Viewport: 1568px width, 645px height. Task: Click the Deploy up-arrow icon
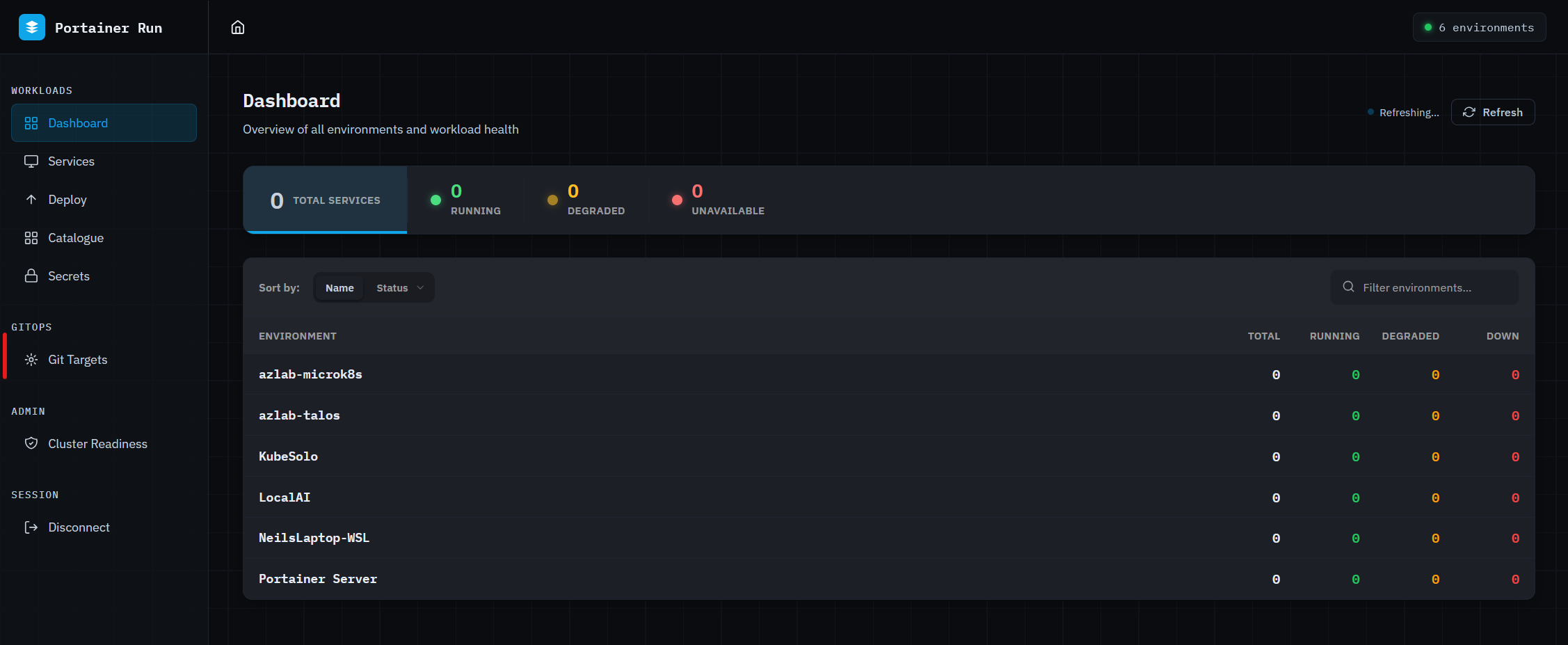pos(31,200)
